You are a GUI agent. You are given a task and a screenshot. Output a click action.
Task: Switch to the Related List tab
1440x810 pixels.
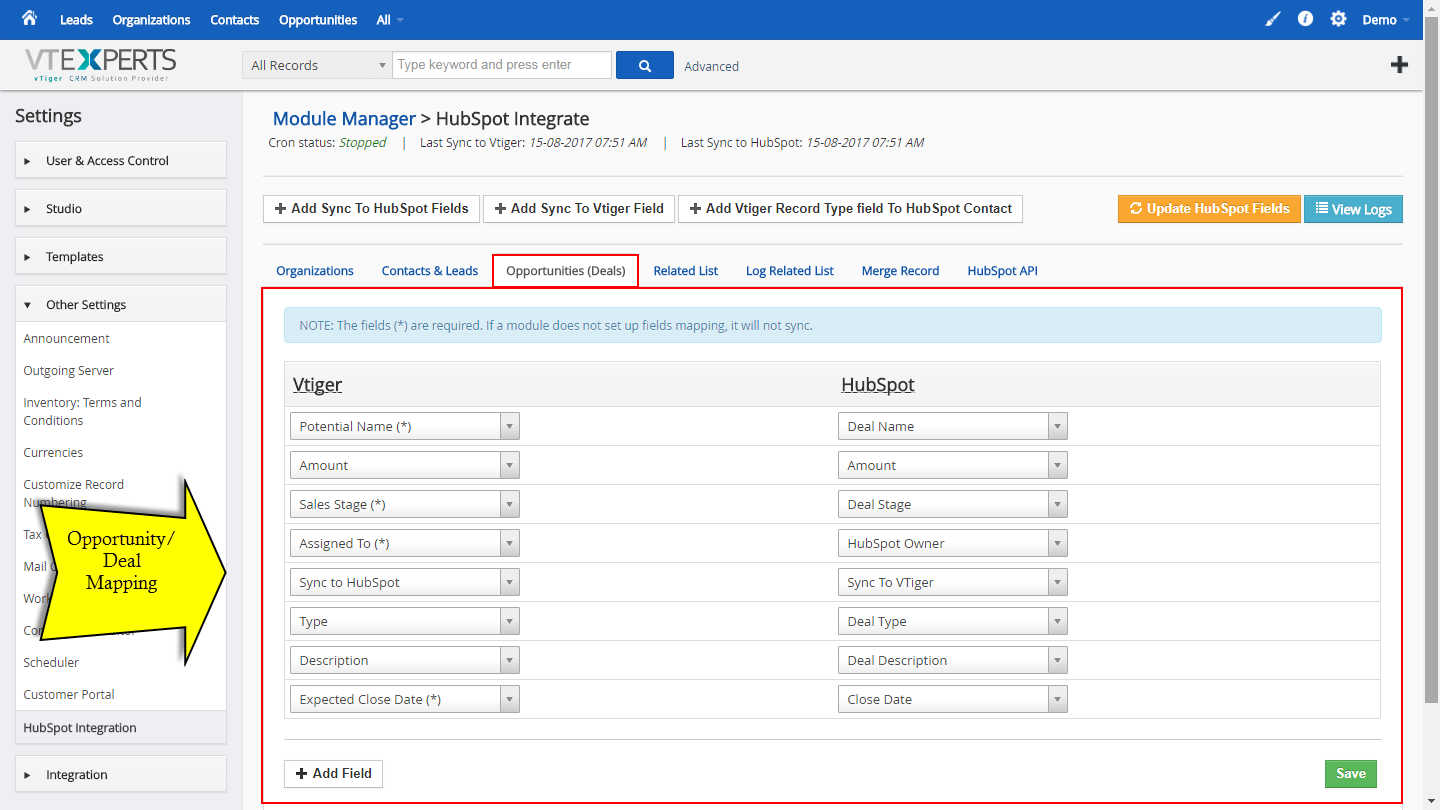pyautogui.click(x=686, y=271)
